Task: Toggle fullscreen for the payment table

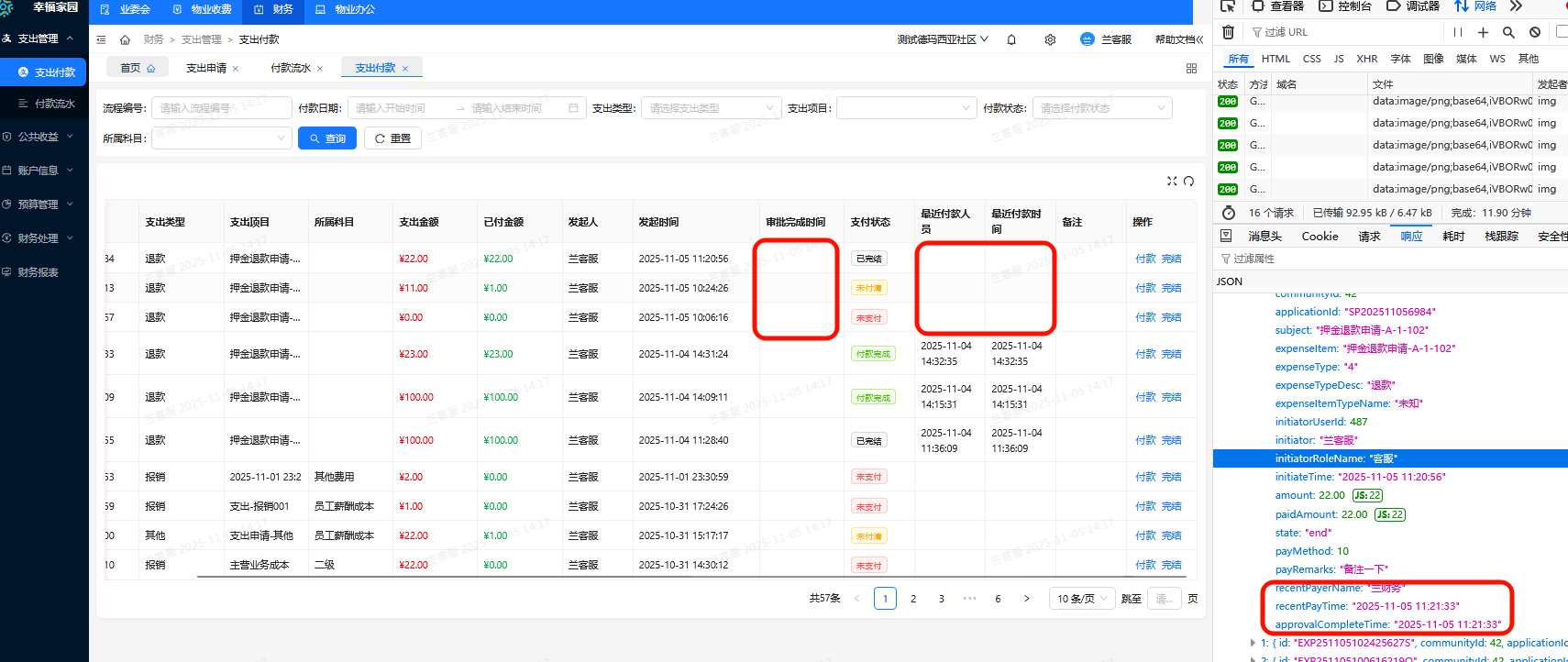Action: [x=1172, y=181]
